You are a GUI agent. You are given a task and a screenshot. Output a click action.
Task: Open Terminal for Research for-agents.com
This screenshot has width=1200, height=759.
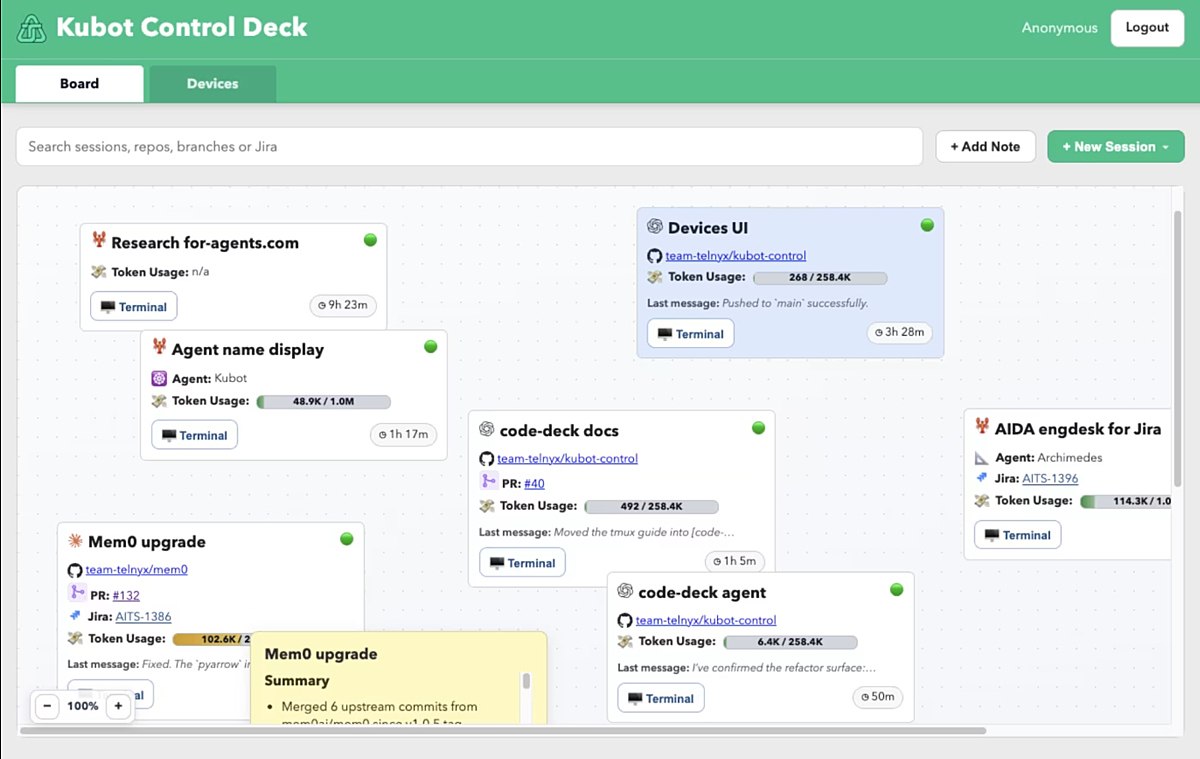pos(134,306)
